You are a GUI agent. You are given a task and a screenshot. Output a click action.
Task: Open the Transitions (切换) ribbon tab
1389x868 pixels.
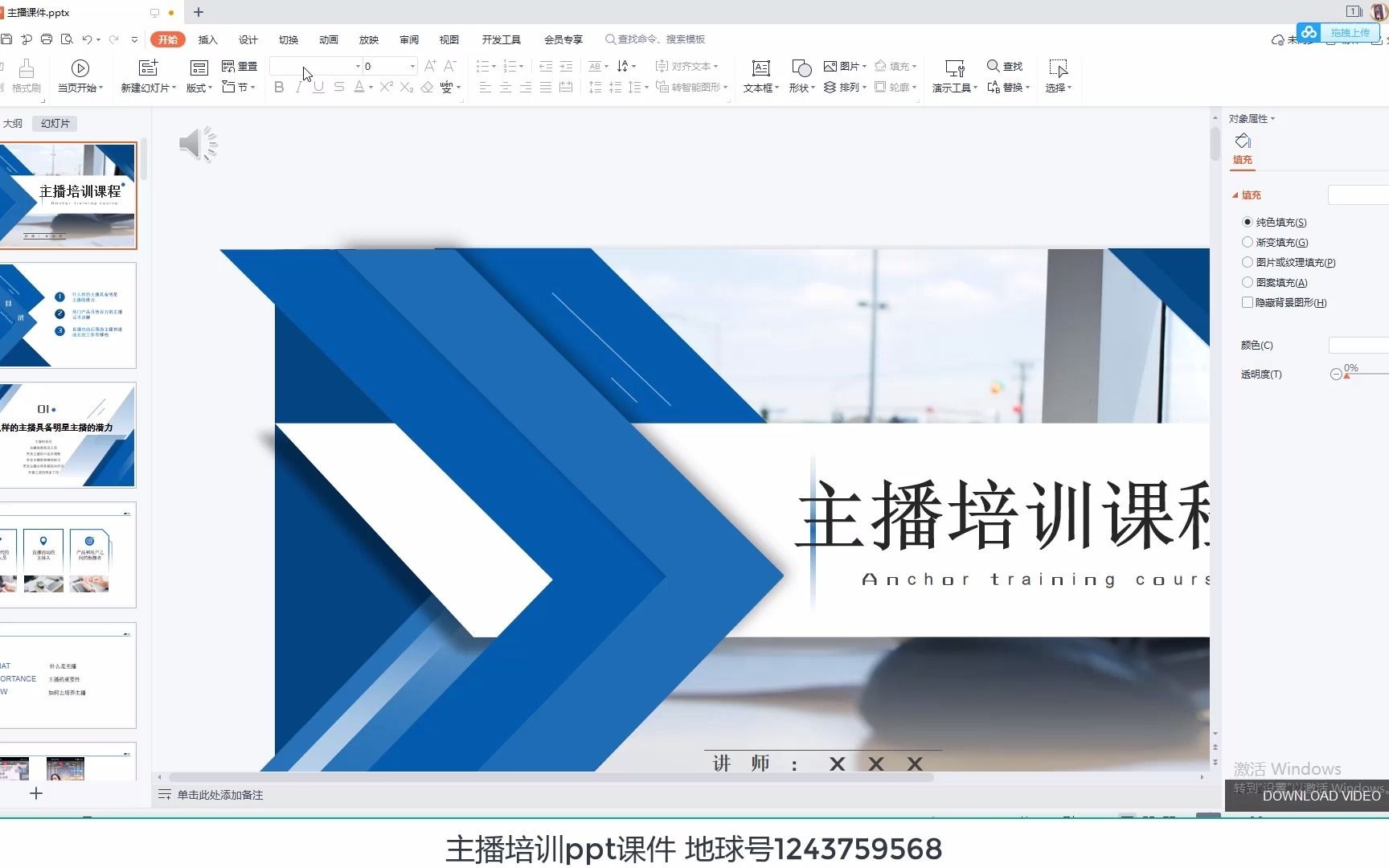pyautogui.click(x=289, y=39)
